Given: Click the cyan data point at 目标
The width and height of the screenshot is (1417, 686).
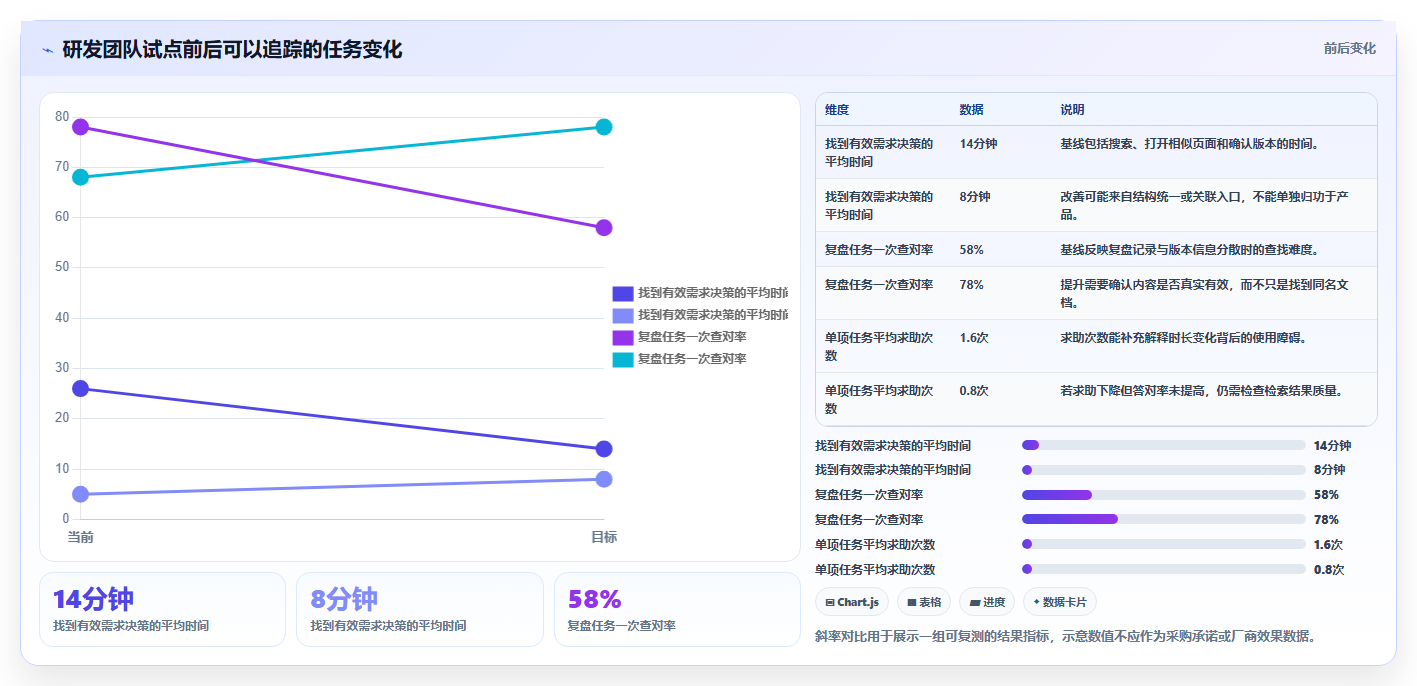Looking at the screenshot, I should [604, 127].
